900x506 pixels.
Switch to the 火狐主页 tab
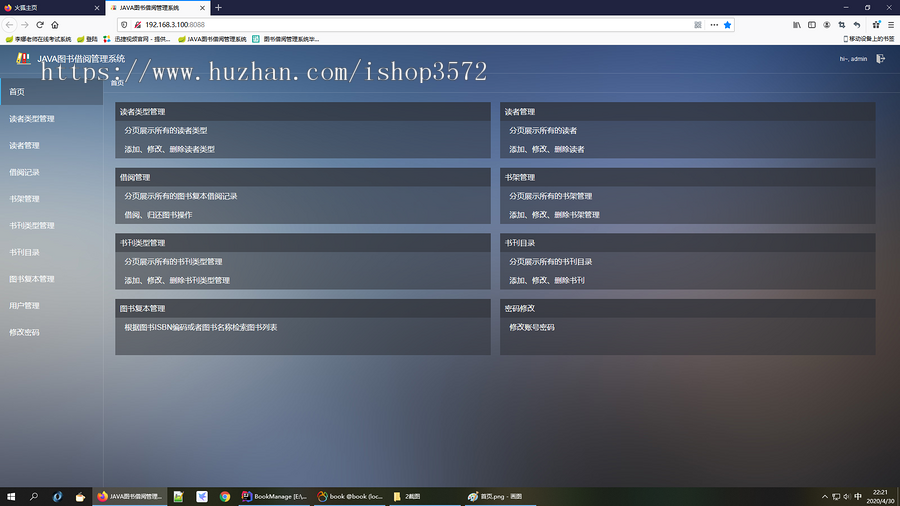coord(52,8)
